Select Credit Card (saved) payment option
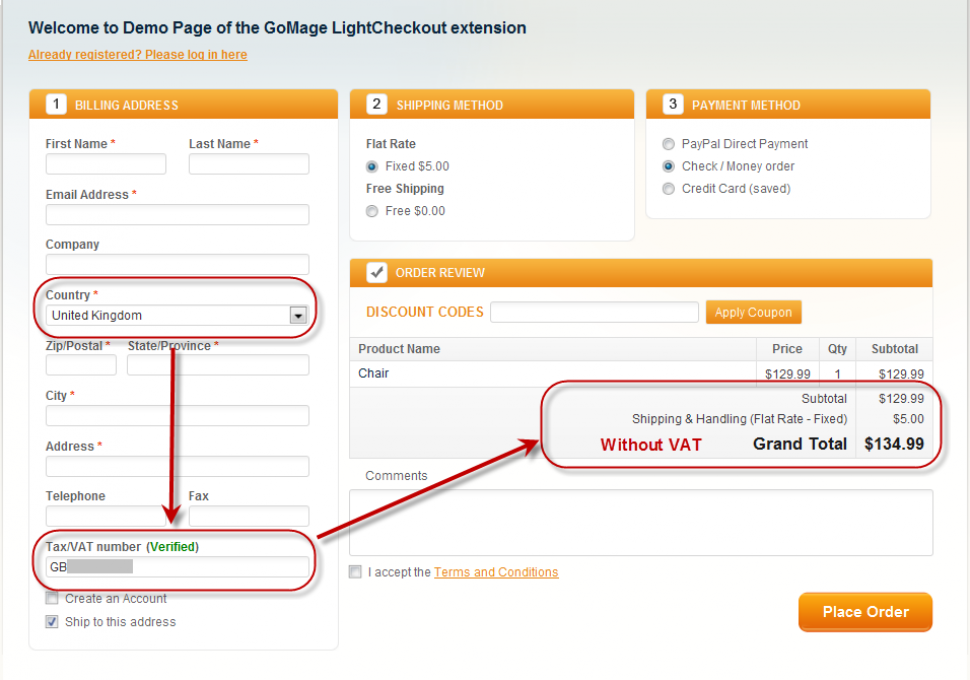The height and width of the screenshot is (680, 970). click(x=668, y=189)
